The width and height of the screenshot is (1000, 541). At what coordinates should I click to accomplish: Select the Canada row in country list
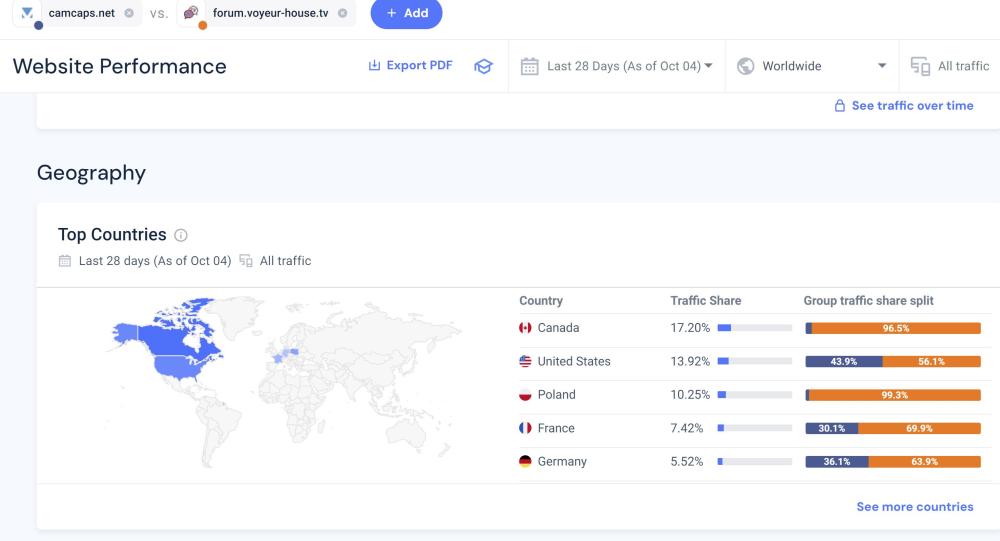tap(558, 328)
